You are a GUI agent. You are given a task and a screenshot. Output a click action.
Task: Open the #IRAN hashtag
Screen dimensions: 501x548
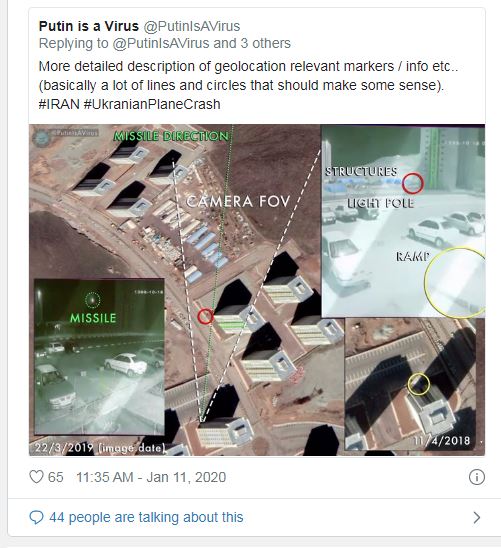pos(59,104)
